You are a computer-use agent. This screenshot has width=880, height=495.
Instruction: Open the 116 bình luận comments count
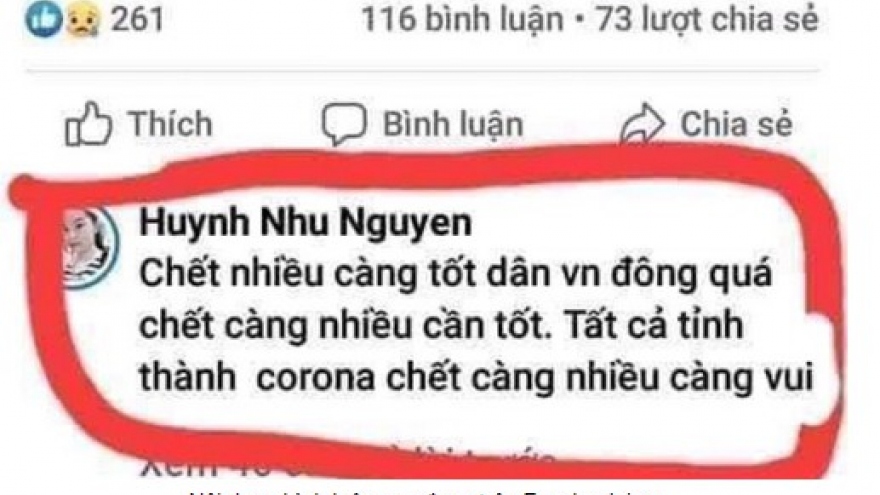462,20
